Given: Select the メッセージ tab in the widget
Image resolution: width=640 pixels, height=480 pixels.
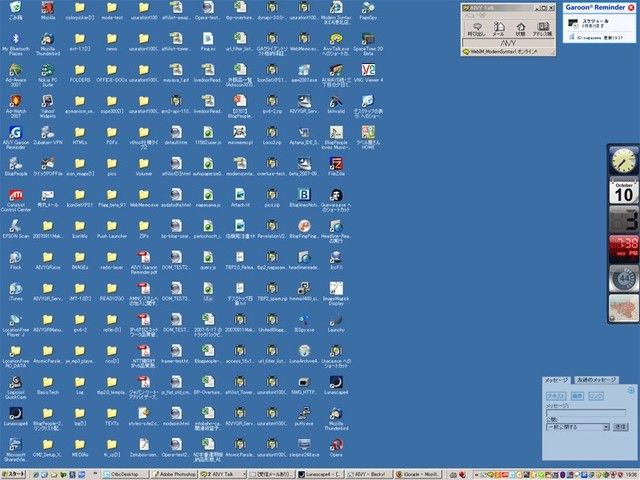Looking at the screenshot, I should (x=556, y=380).
